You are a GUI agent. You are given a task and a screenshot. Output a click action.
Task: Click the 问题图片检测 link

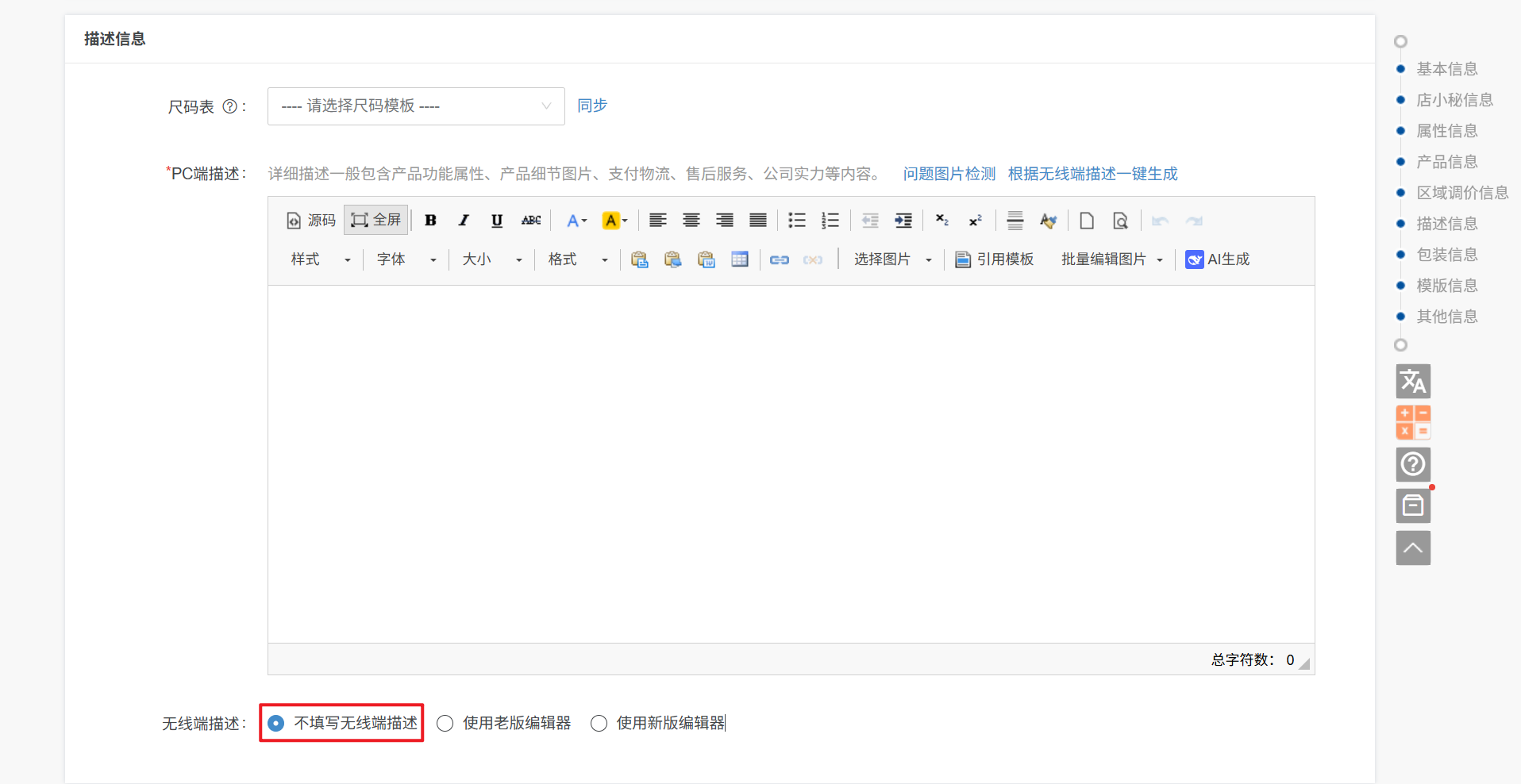click(949, 174)
